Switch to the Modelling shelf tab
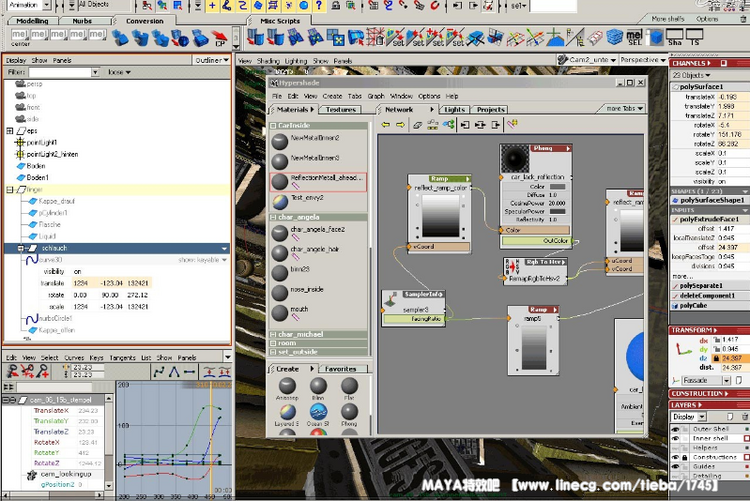 point(33,21)
